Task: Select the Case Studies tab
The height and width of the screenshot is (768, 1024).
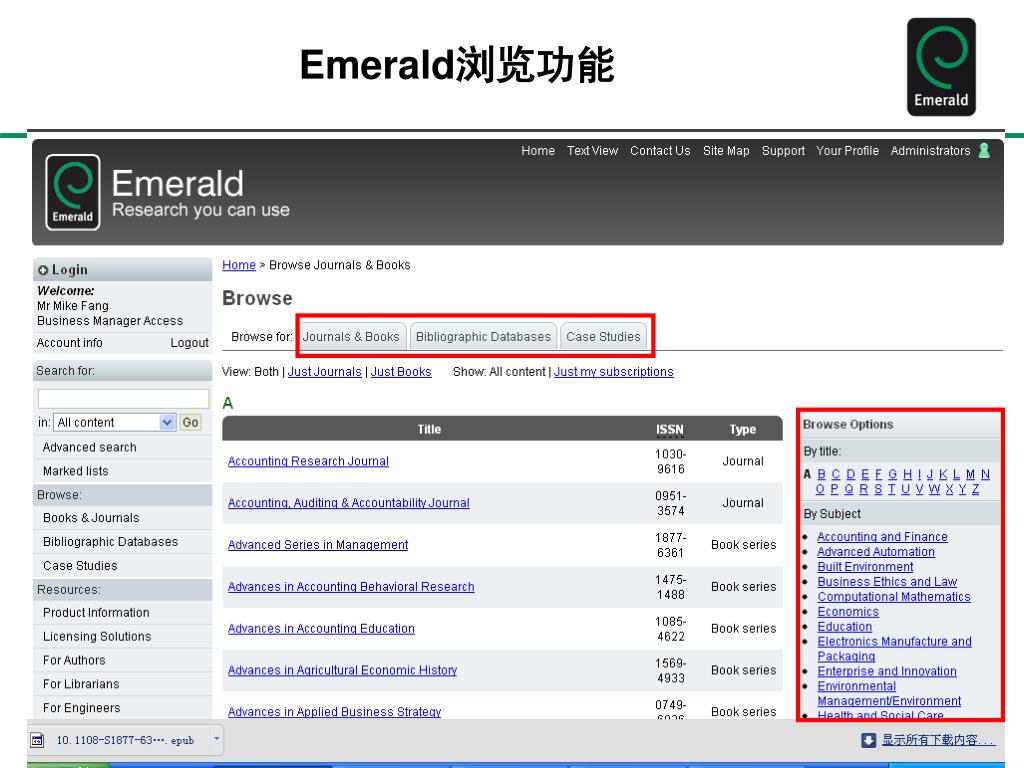Action: (x=603, y=336)
